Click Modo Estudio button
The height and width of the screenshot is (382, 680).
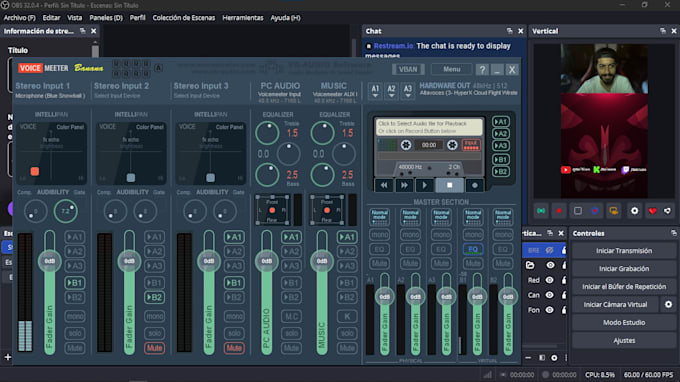[x=624, y=323]
